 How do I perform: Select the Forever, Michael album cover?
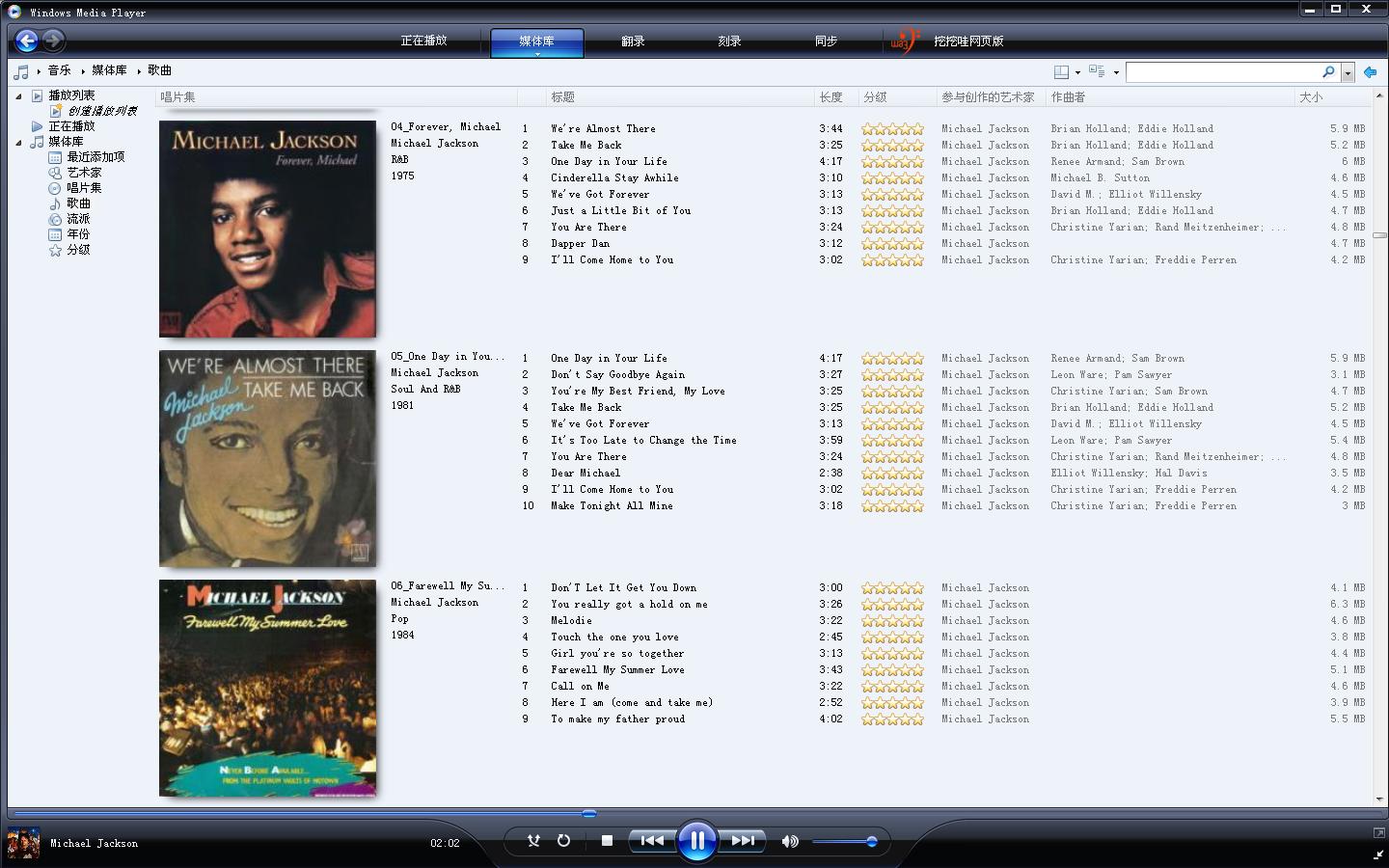point(267,229)
